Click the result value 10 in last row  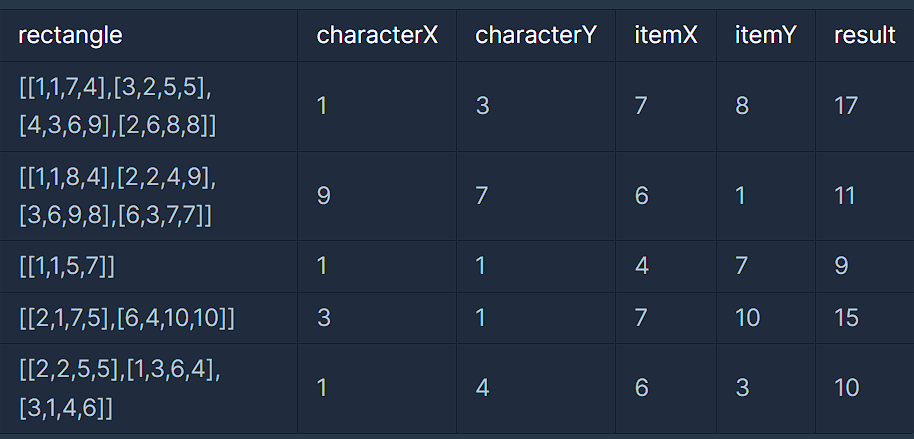point(847,388)
